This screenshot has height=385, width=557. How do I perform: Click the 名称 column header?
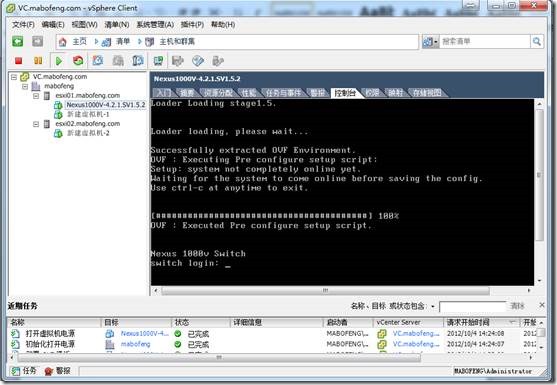click(55, 322)
